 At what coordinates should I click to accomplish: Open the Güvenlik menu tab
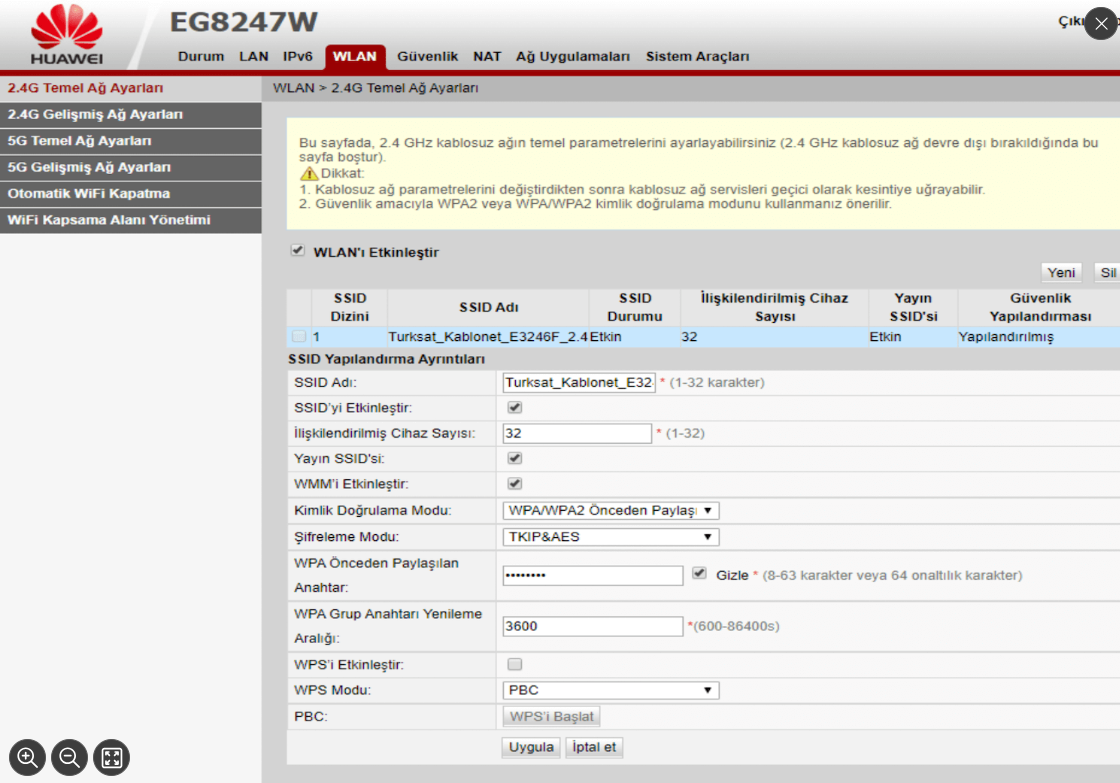[428, 56]
